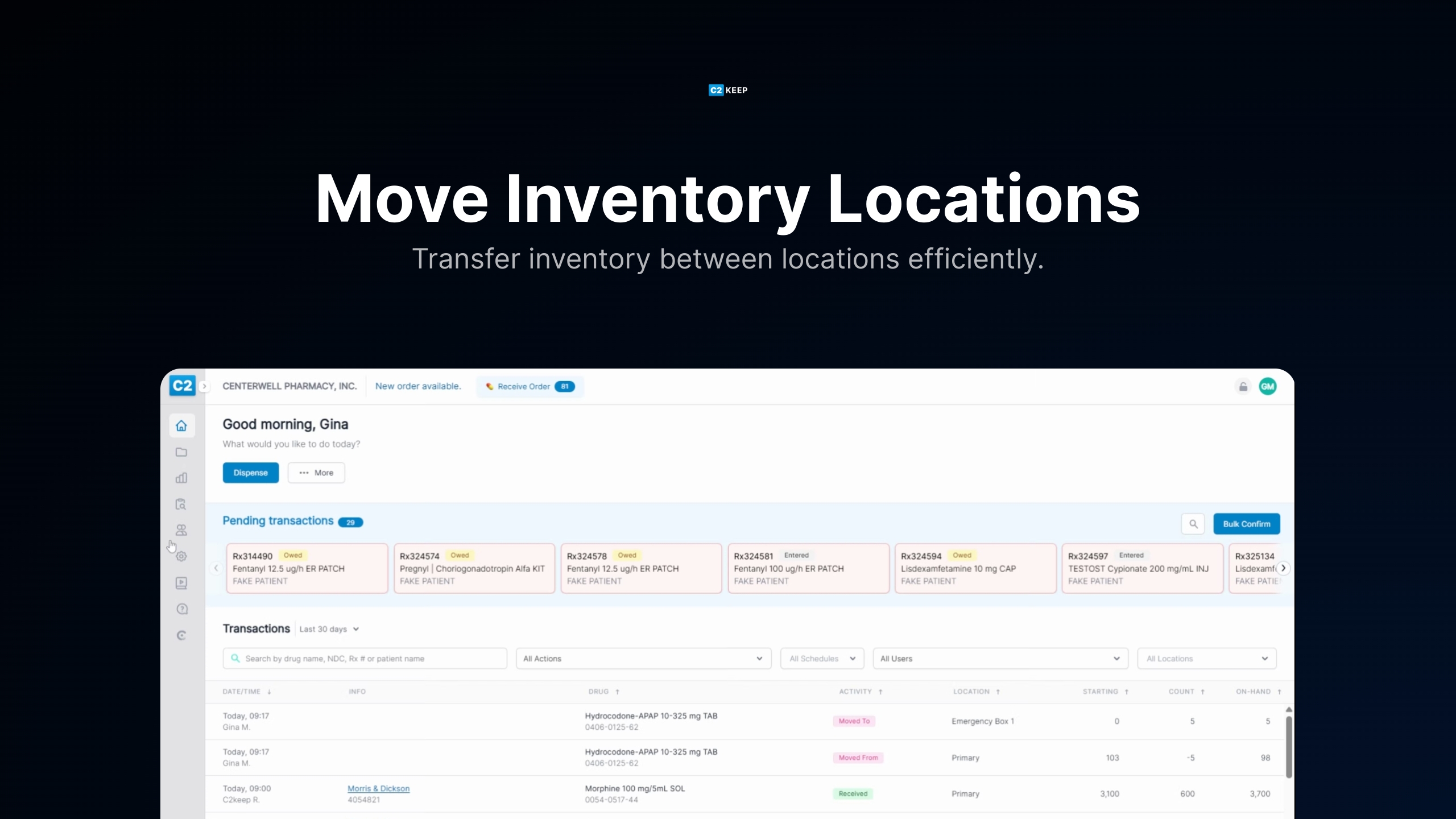Show previous pending transaction cards
Image resolution: width=1456 pixels, height=819 pixels.
click(216, 568)
